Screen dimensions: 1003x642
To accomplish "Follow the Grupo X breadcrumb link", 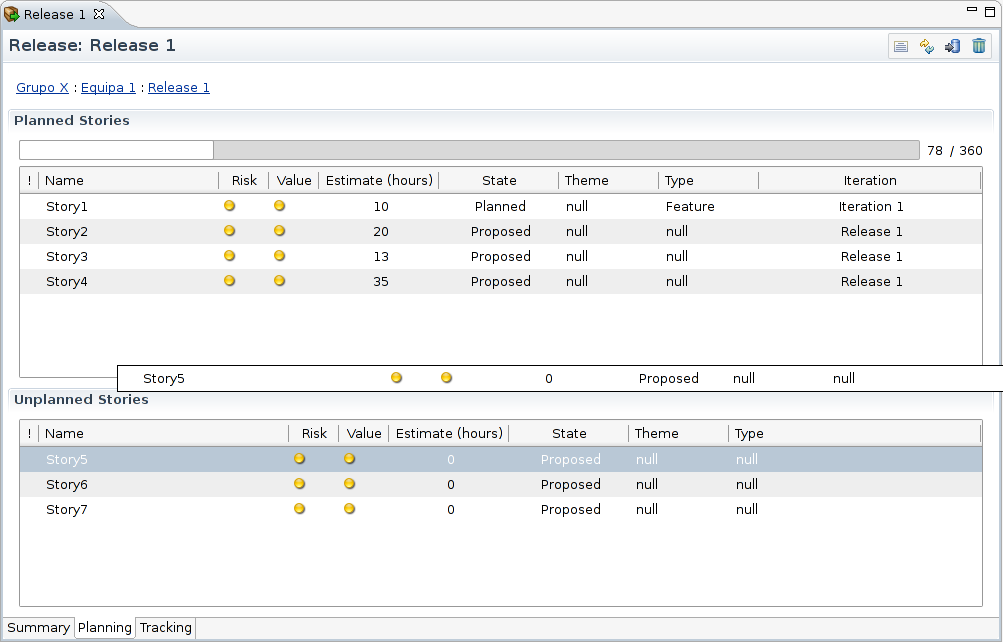I will pyautogui.click(x=42, y=88).
